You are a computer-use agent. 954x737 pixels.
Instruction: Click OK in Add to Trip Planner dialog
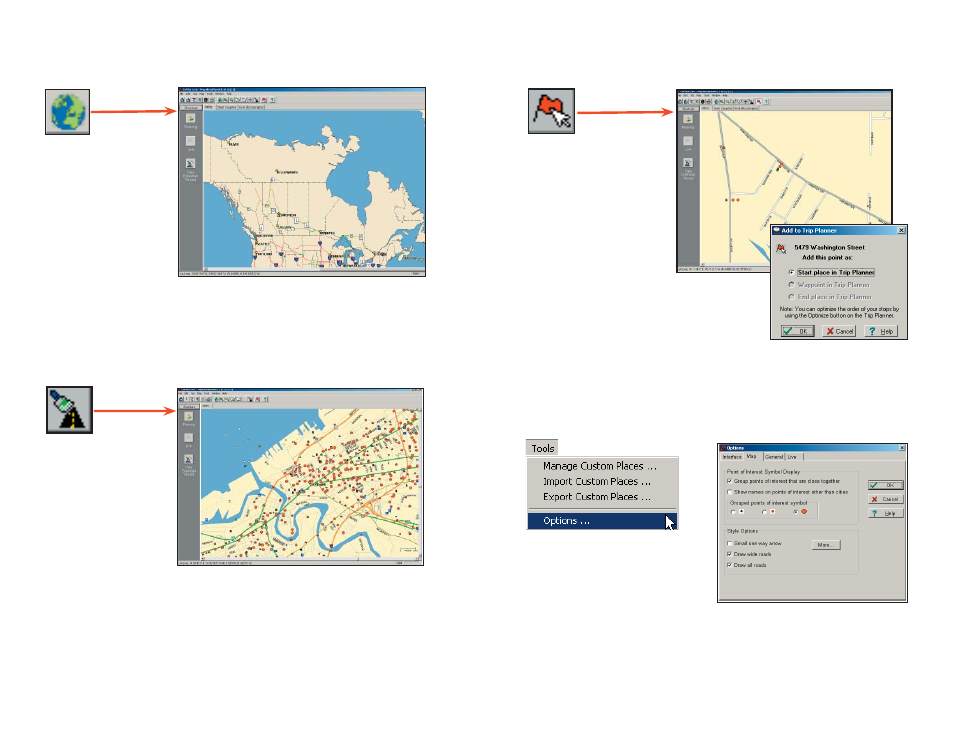[x=798, y=331]
